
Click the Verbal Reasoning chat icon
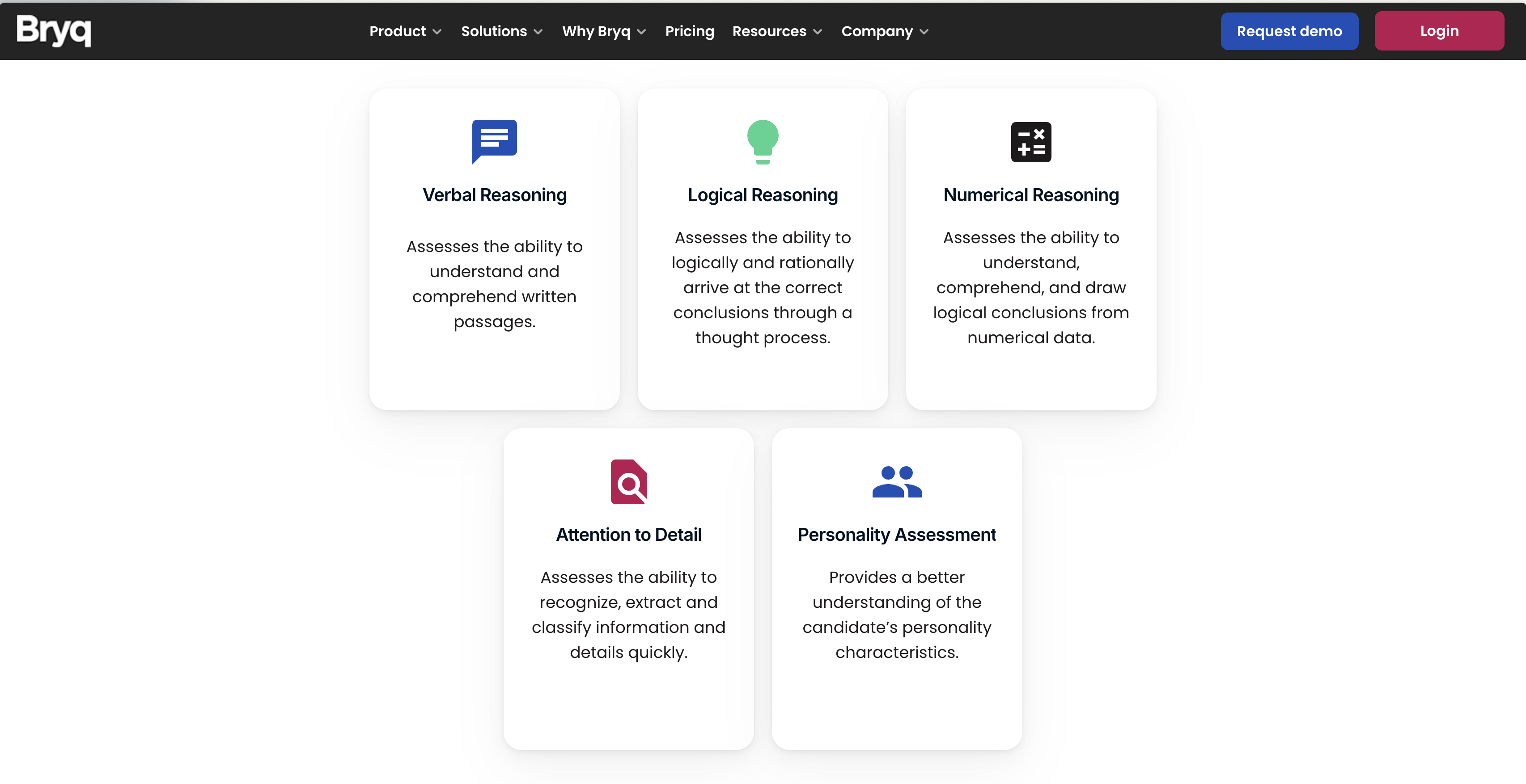pos(494,141)
